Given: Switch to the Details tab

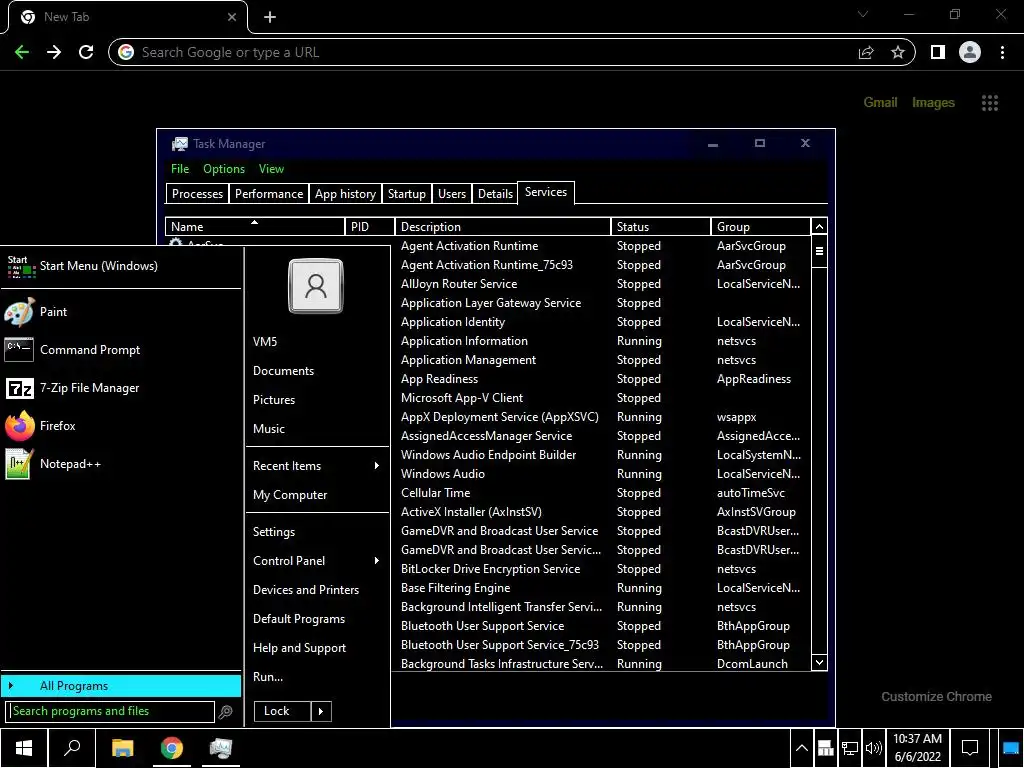Looking at the screenshot, I should [x=496, y=194].
